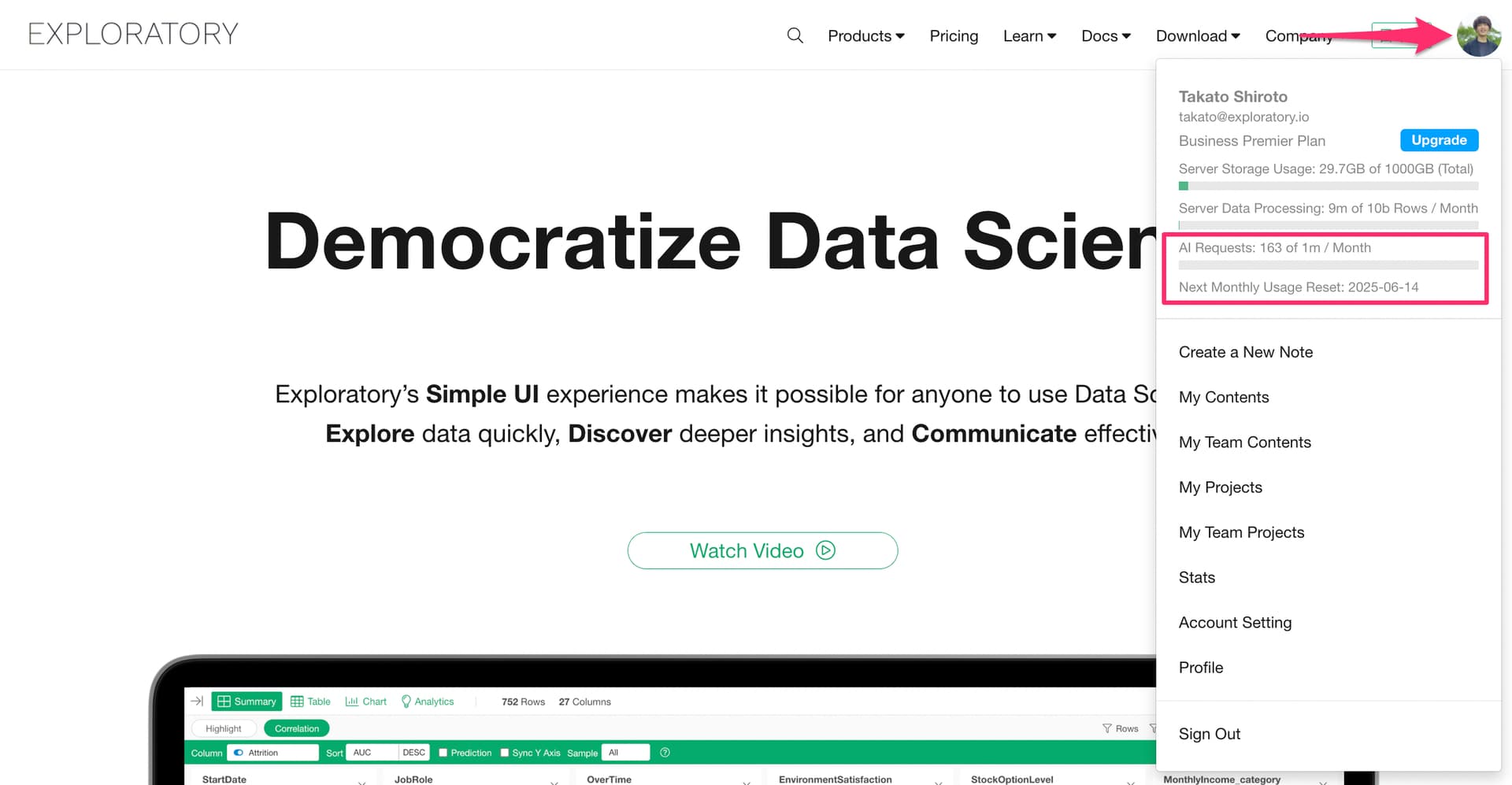Screen dimensions: 1512x785
Task: Click the collapse arrow icon beside Summary
Action: (x=197, y=701)
